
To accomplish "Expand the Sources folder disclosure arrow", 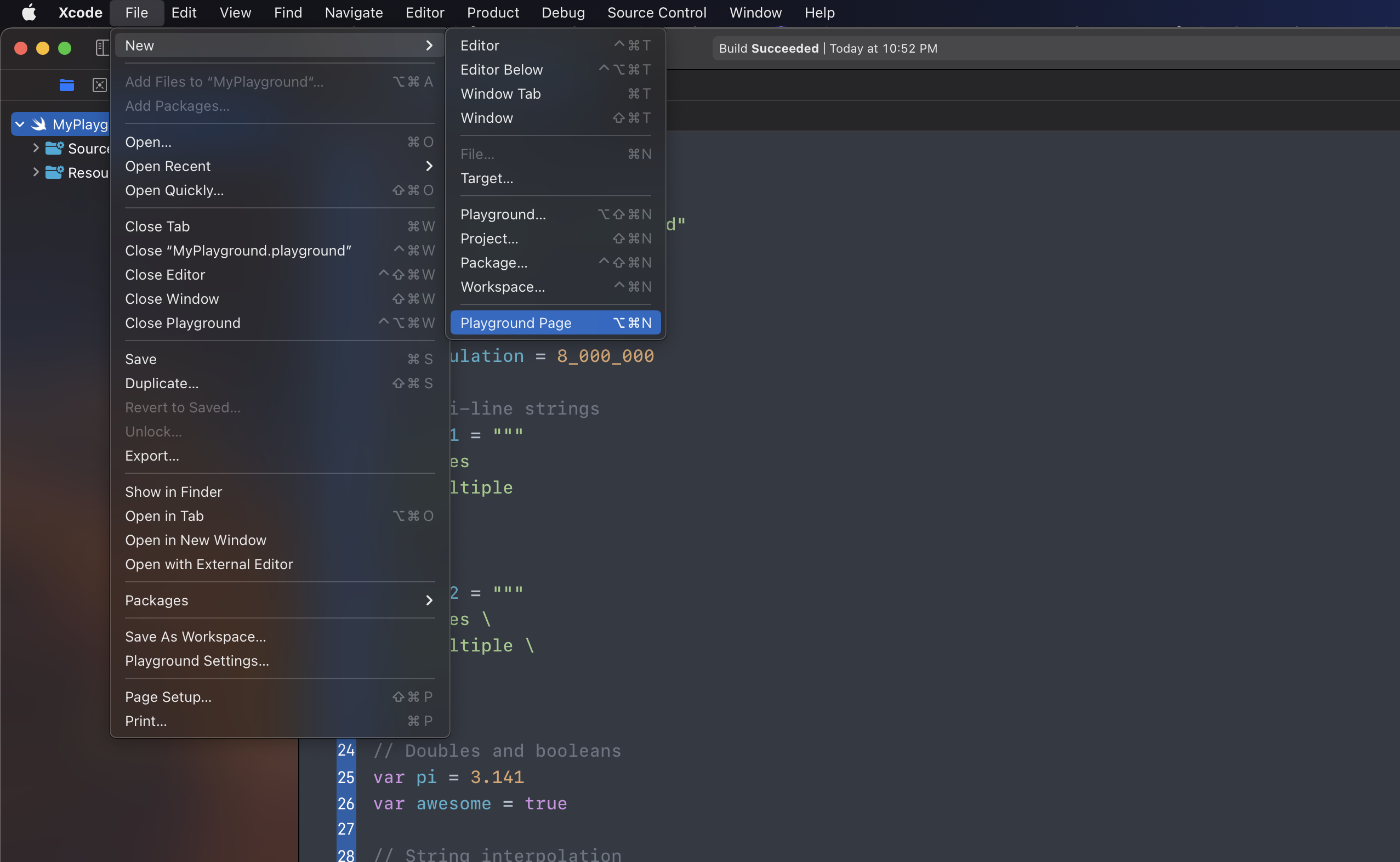I will pyautogui.click(x=36, y=148).
